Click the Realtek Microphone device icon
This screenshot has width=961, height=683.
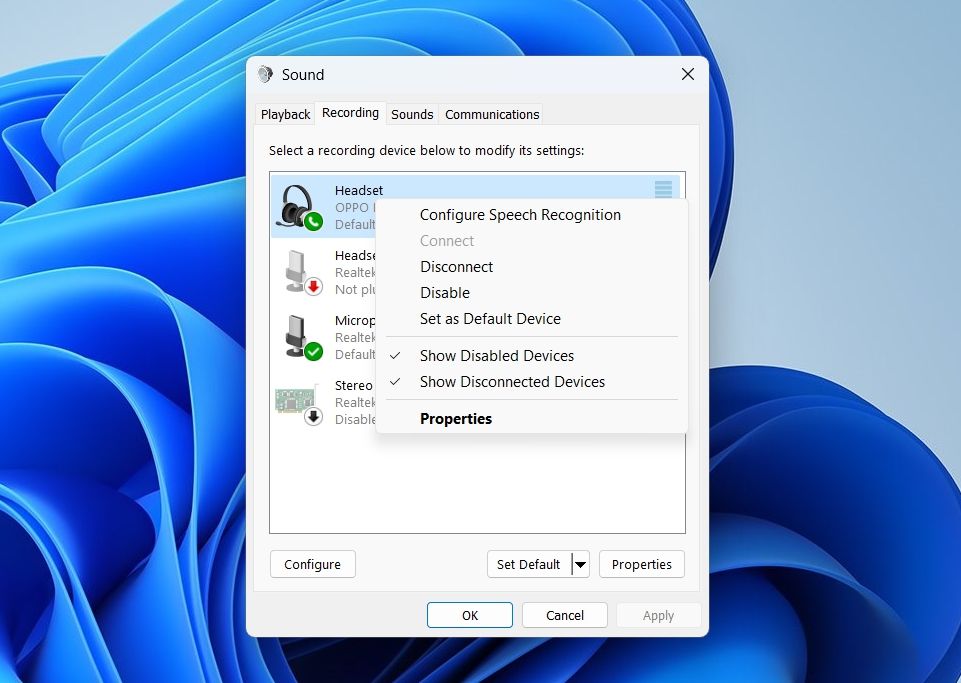click(x=300, y=337)
